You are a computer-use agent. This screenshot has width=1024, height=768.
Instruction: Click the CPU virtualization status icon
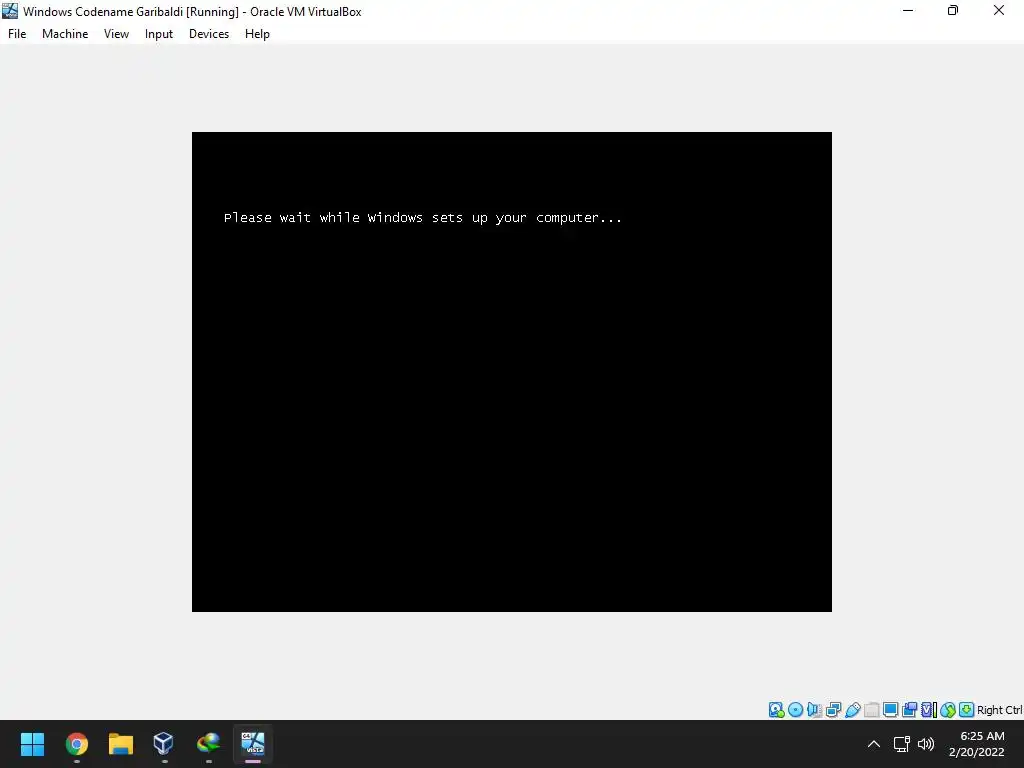pos(929,710)
